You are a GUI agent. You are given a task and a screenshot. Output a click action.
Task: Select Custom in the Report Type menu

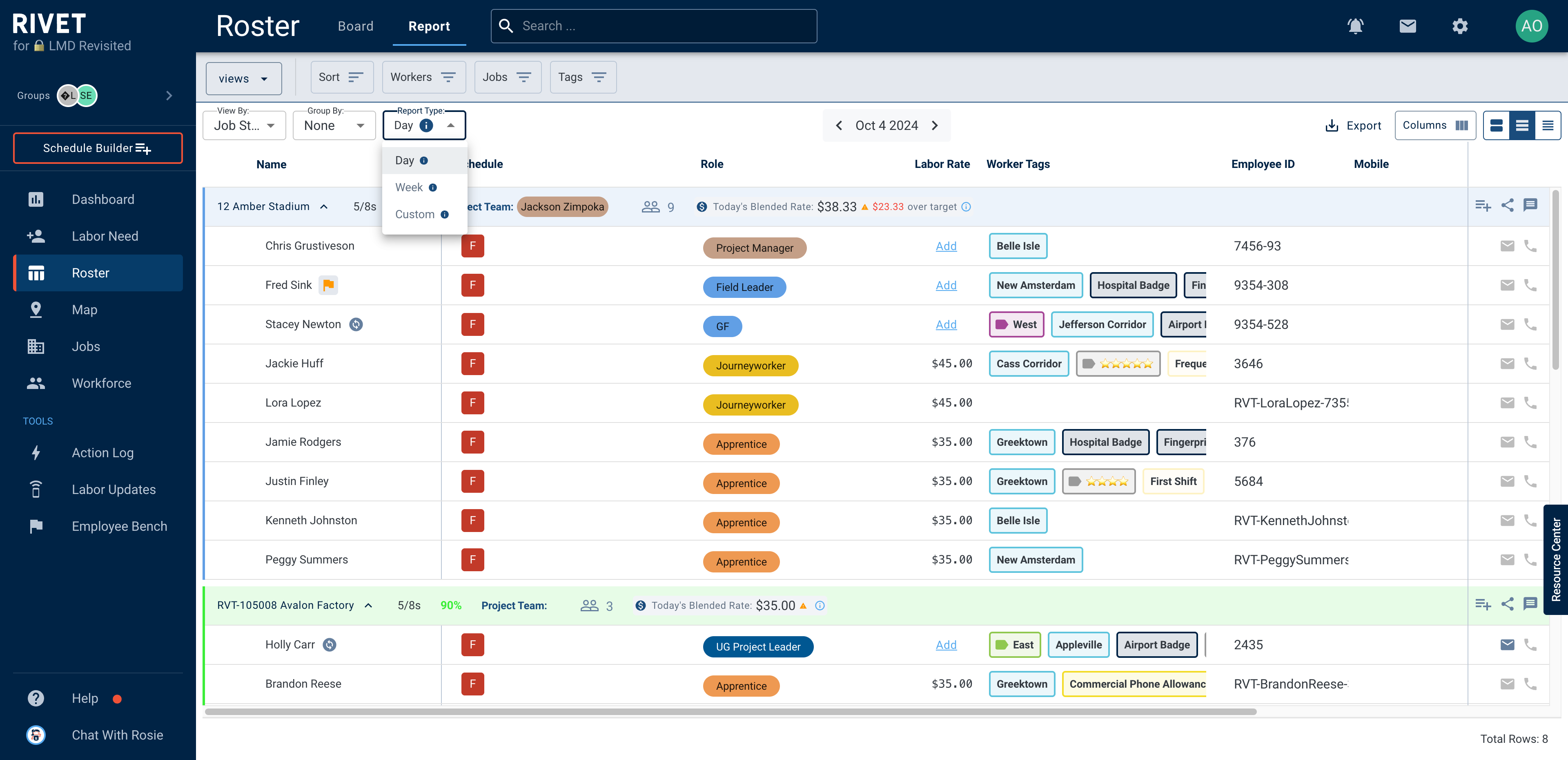[x=424, y=215]
